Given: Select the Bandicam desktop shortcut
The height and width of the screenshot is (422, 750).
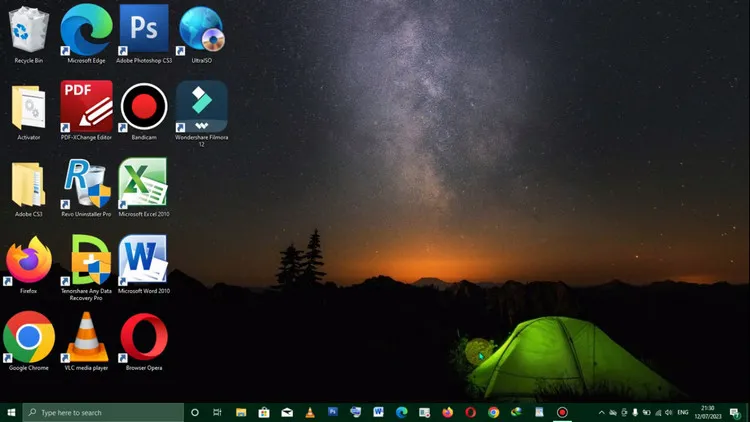Looking at the screenshot, I should click(144, 111).
